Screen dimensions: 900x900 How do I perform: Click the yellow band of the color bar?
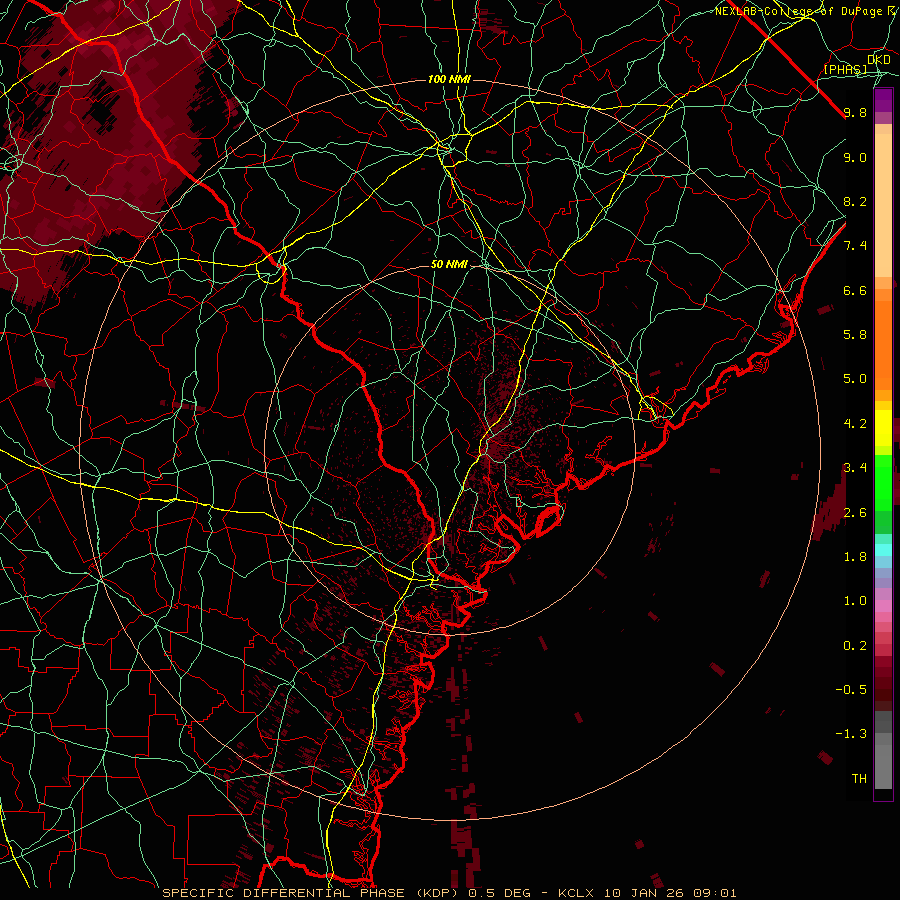883,428
